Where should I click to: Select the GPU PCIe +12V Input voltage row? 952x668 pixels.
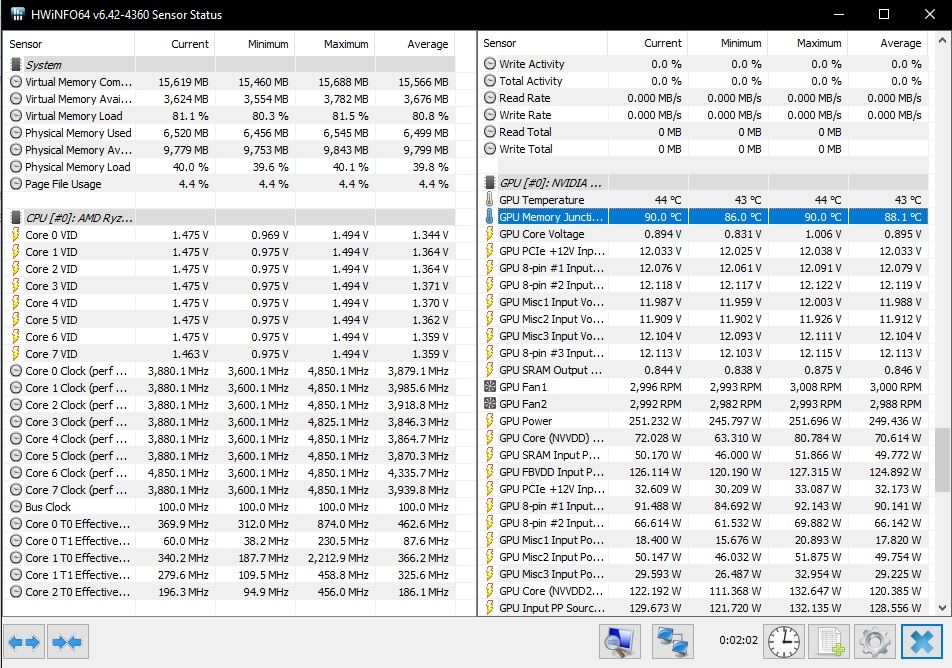coord(706,251)
